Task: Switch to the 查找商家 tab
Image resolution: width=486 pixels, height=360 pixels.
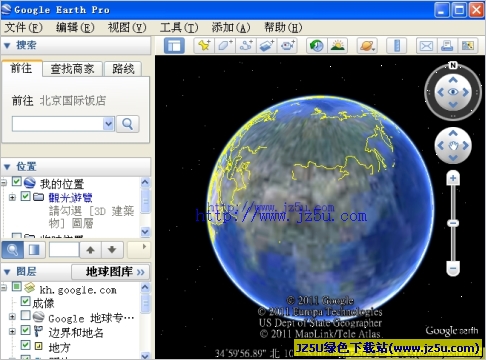Action: pos(72,69)
